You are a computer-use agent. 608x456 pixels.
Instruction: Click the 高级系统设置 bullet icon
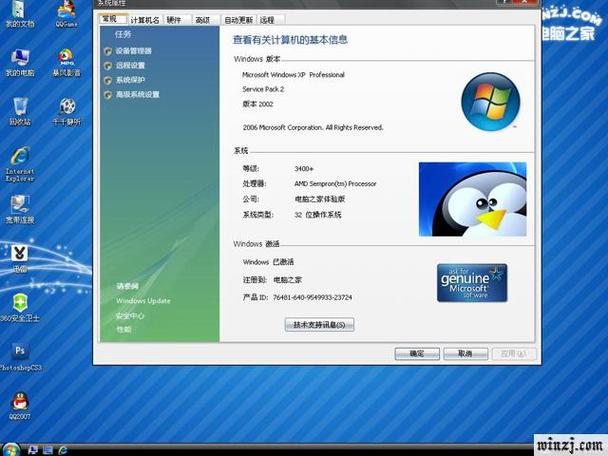tap(108, 95)
